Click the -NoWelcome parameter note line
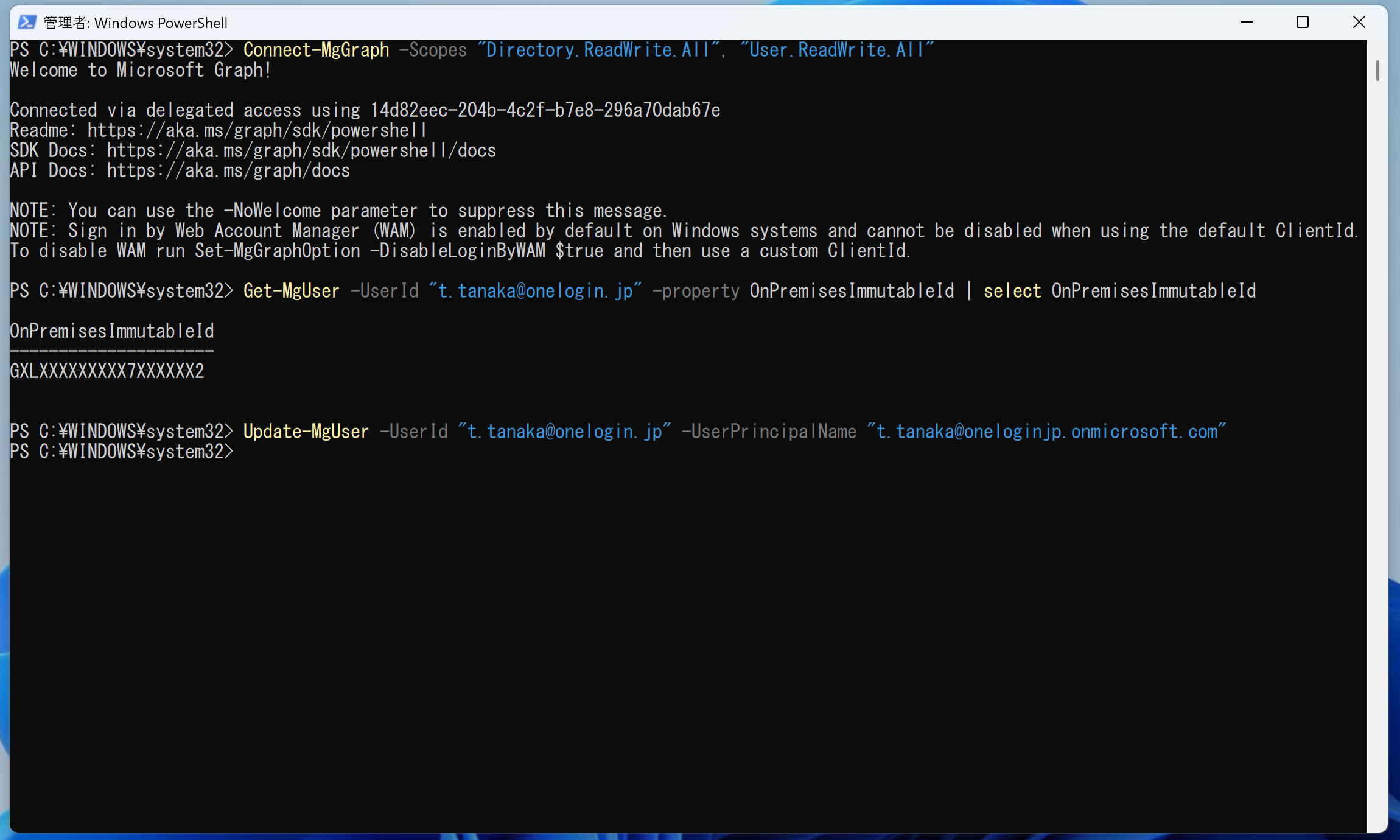The width and height of the screenshot is (1400, 840). [x=338, y=211]
